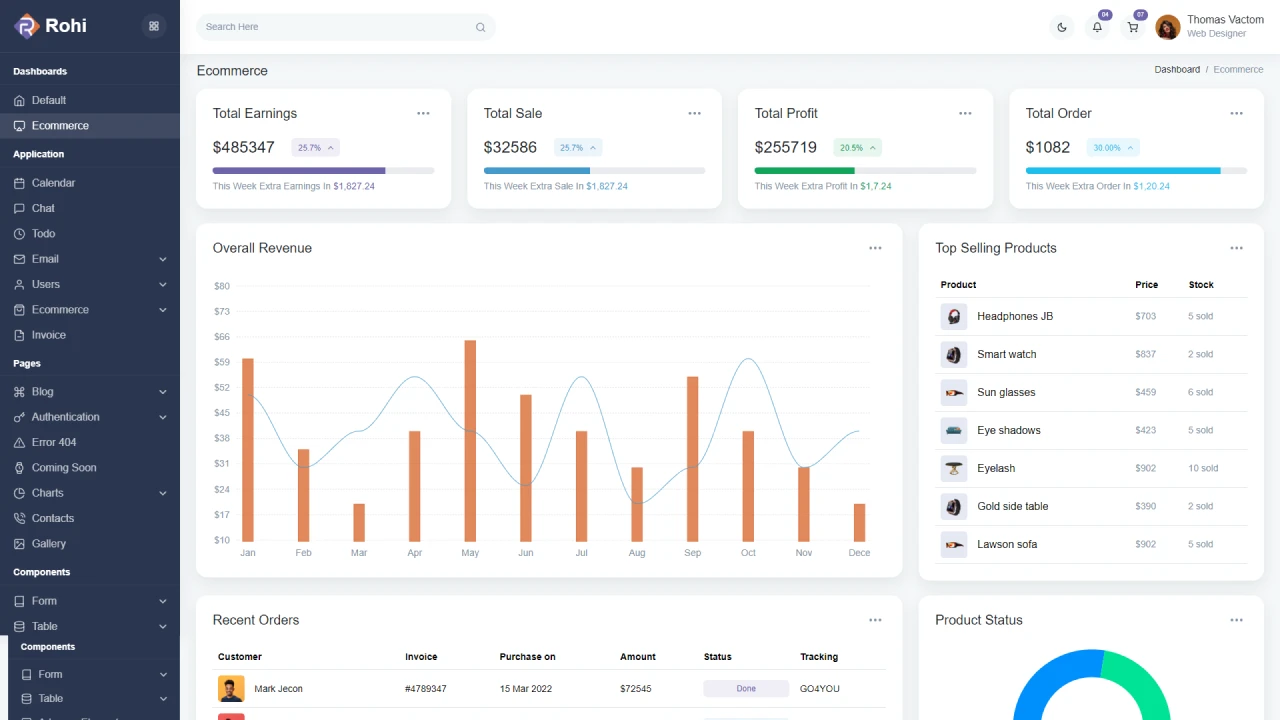The image size is (1280, 720).
Task: Click Mark Jecon customer avatar
Action: (231, 689)
